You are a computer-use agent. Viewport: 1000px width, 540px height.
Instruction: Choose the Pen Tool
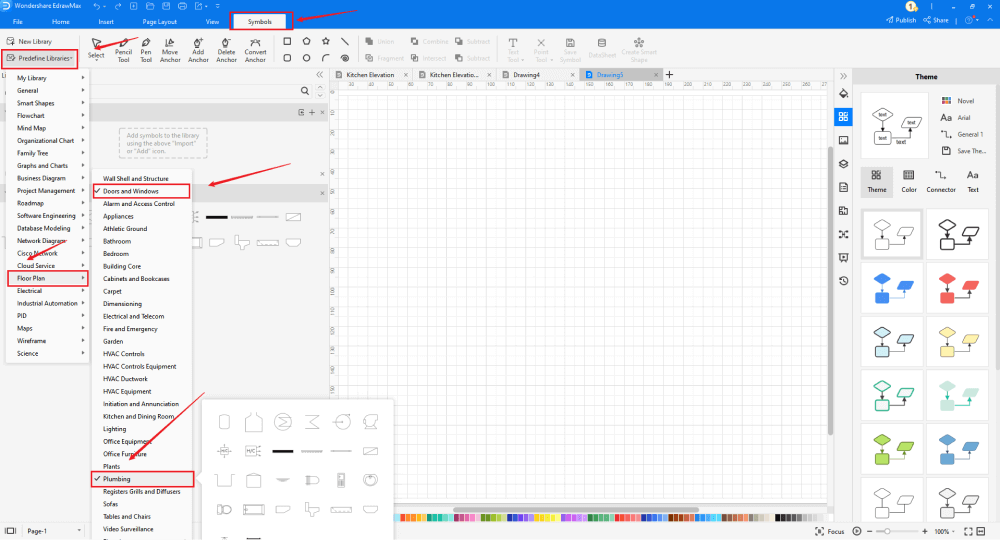coord(146,49)
